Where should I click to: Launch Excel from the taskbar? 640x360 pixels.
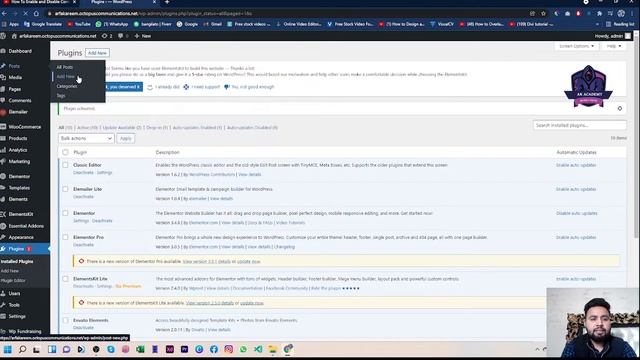point(140,349)
